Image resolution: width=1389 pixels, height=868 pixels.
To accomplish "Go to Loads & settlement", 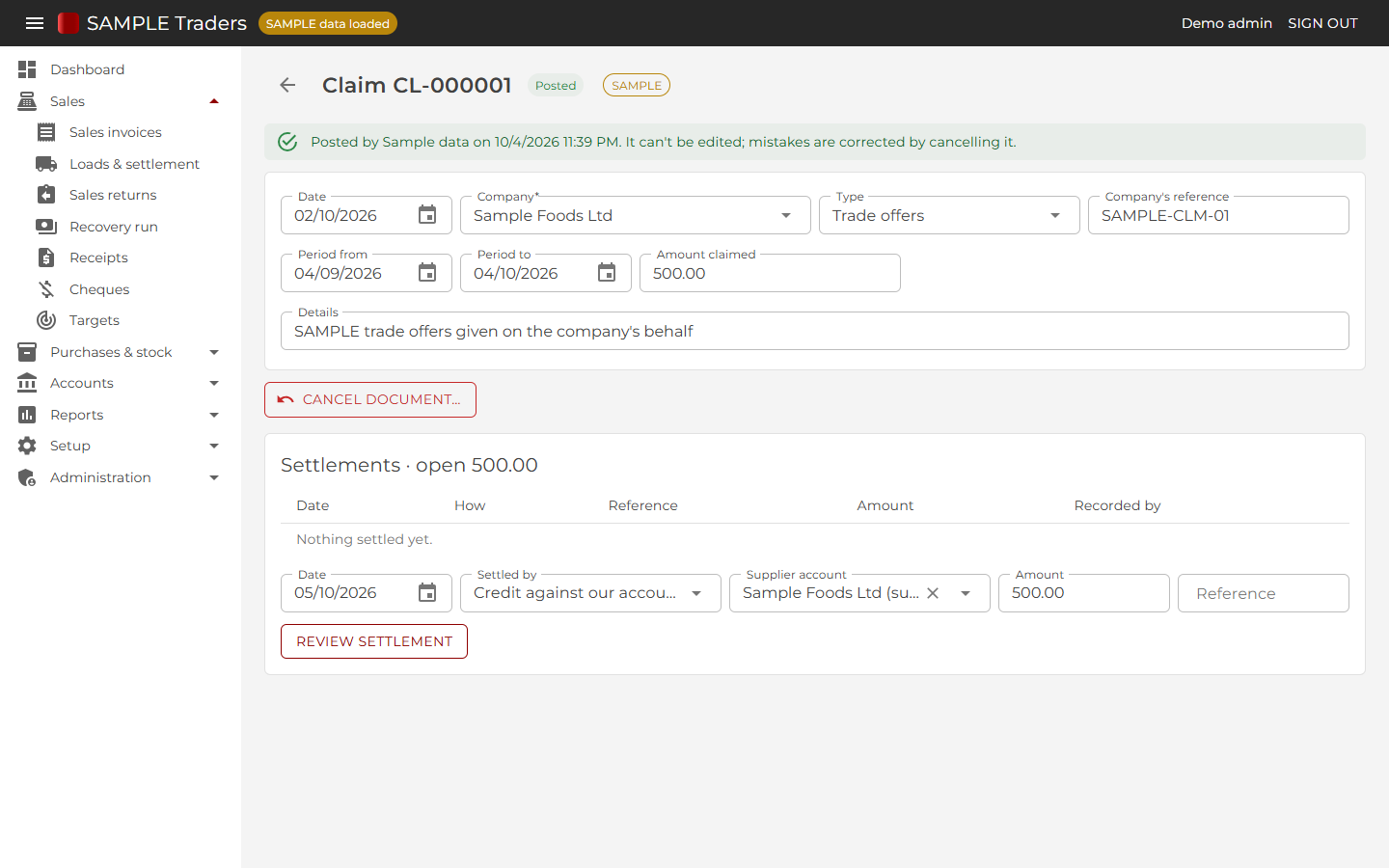I will coord(134,164).
